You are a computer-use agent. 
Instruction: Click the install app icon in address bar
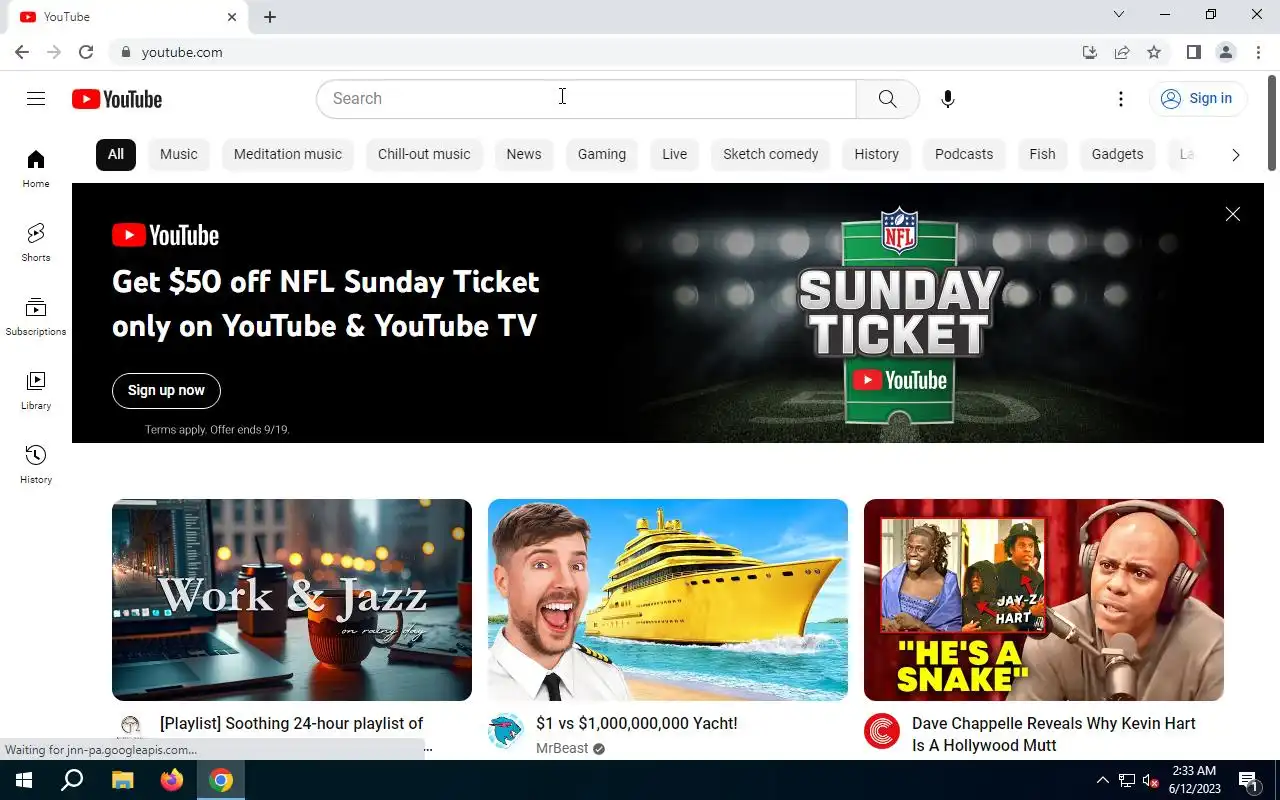(x=1090, y=52)
